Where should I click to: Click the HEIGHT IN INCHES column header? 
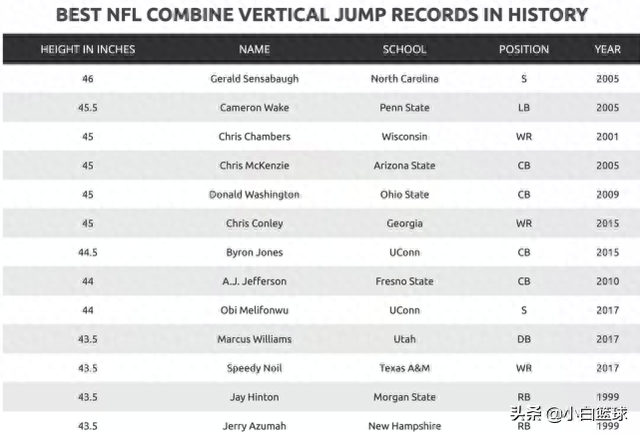[x=88, y=49]
